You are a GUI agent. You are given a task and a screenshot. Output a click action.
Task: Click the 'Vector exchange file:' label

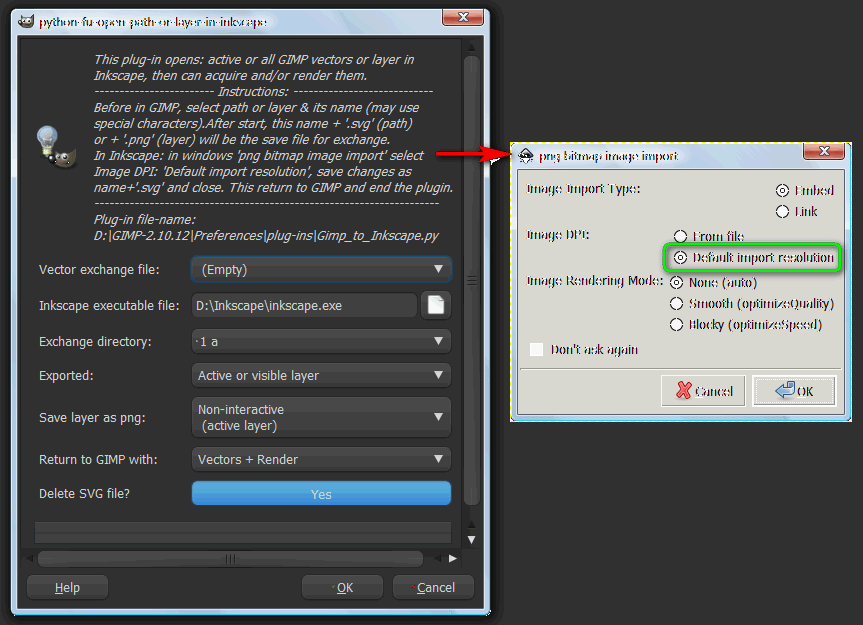pos(99,270)
